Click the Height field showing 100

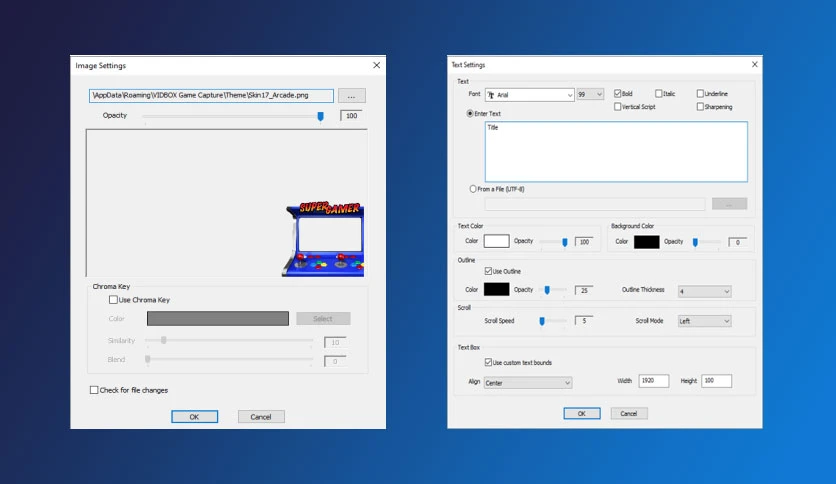pos(717,381)
